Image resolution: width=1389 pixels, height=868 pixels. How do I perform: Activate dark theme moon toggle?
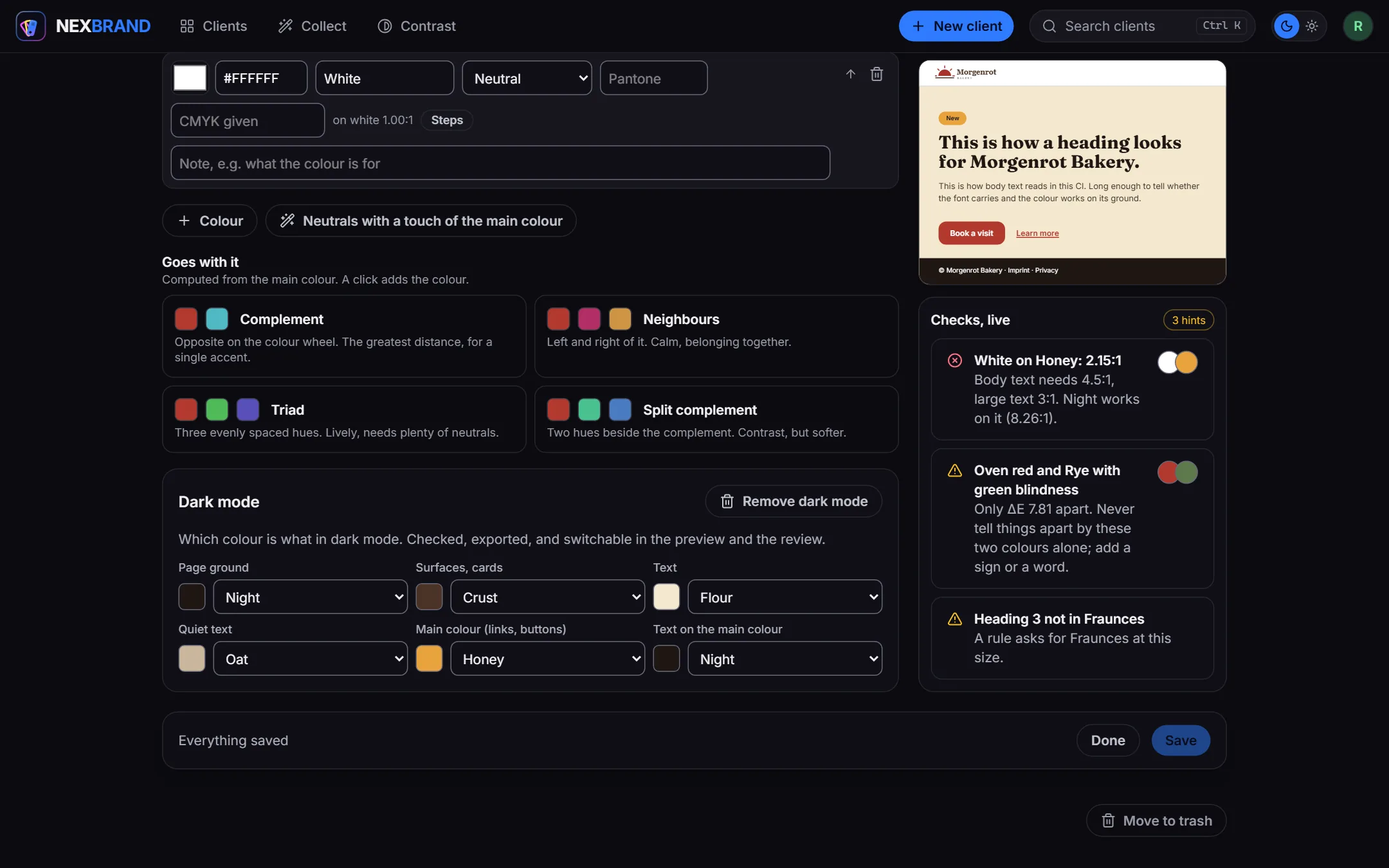click(1287, 26)
